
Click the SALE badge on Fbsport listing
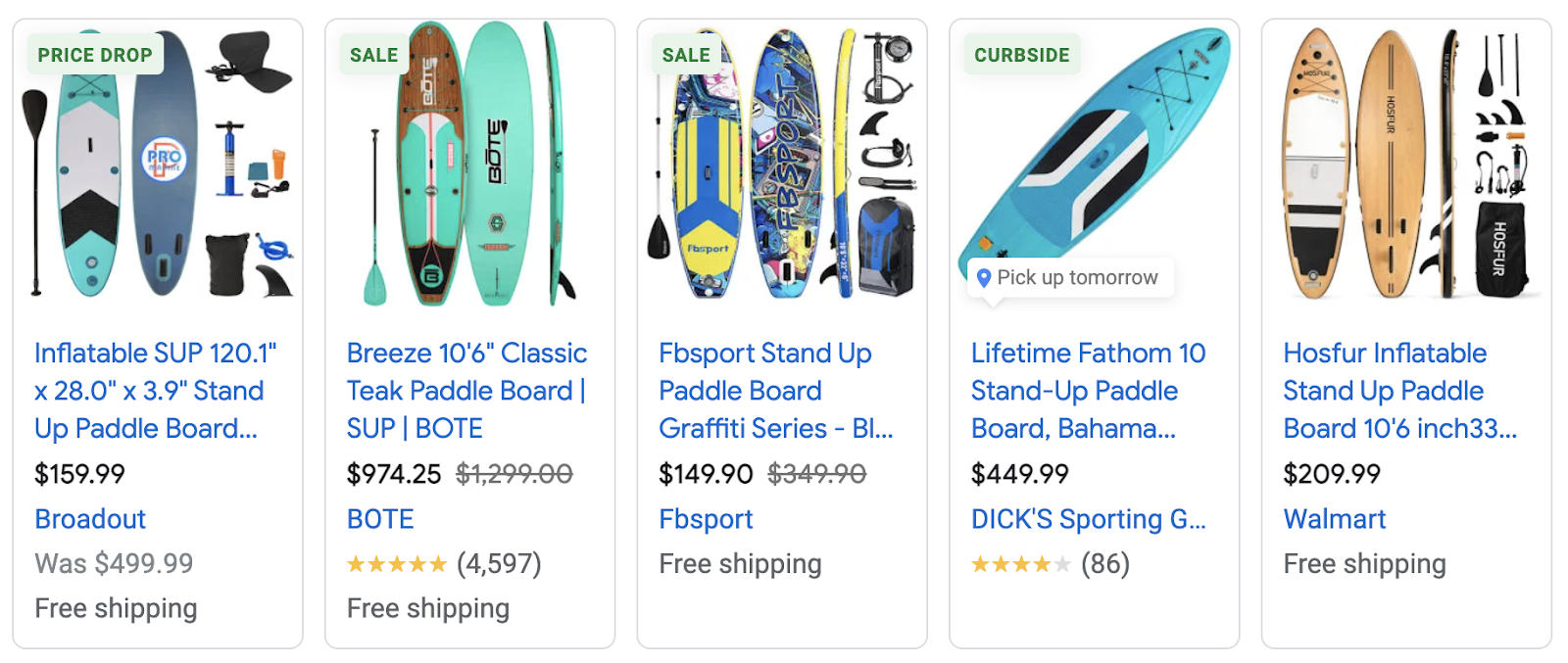pyautogui.click(x=686, y=55)
